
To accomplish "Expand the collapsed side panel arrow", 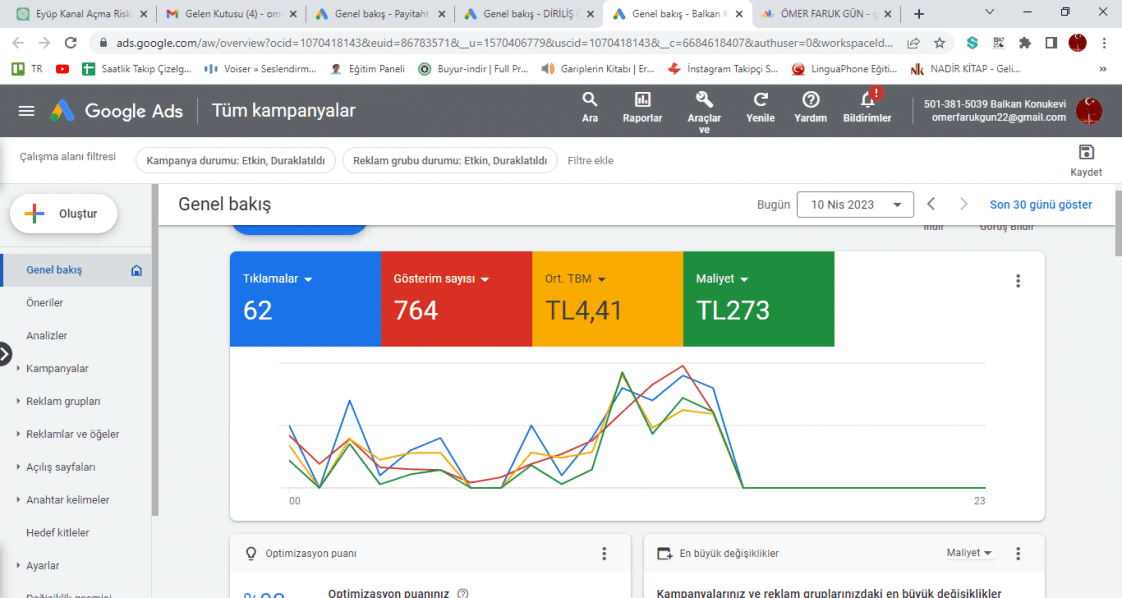I will 4,353.
